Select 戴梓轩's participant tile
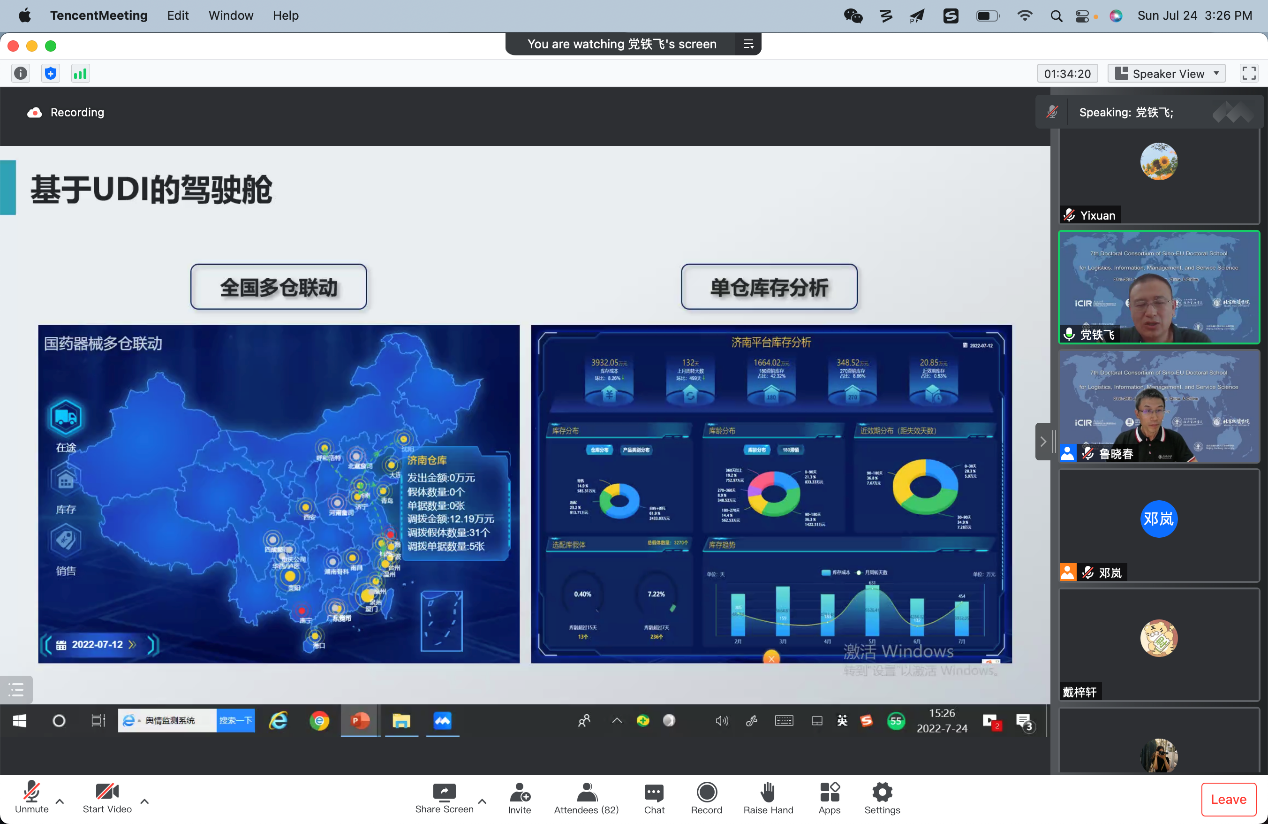Viewport: 1268px width, 824px height. pyautogui.click(x=1159, y=644)
